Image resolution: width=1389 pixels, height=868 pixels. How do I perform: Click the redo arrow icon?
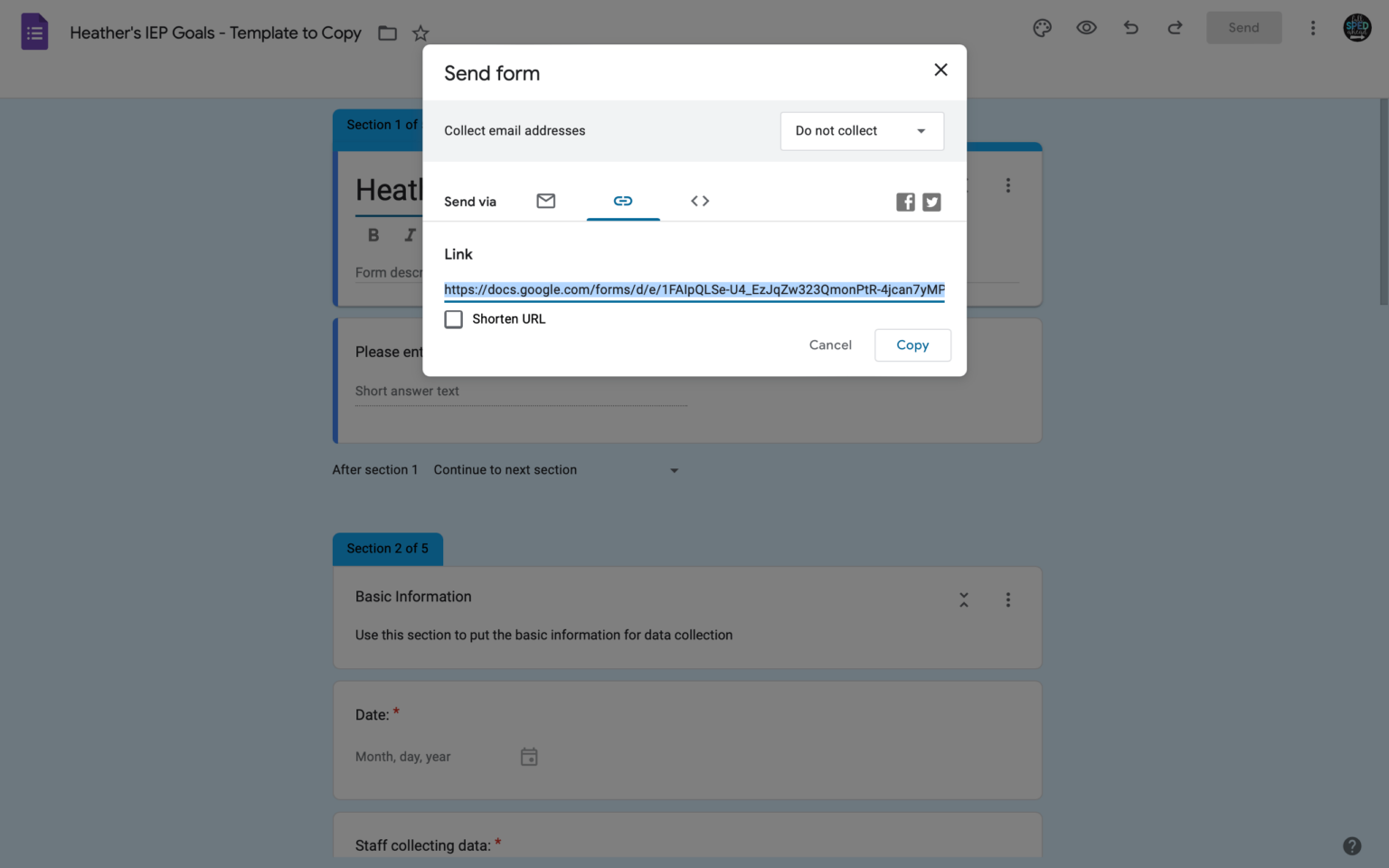click(x=1175, y=28)
